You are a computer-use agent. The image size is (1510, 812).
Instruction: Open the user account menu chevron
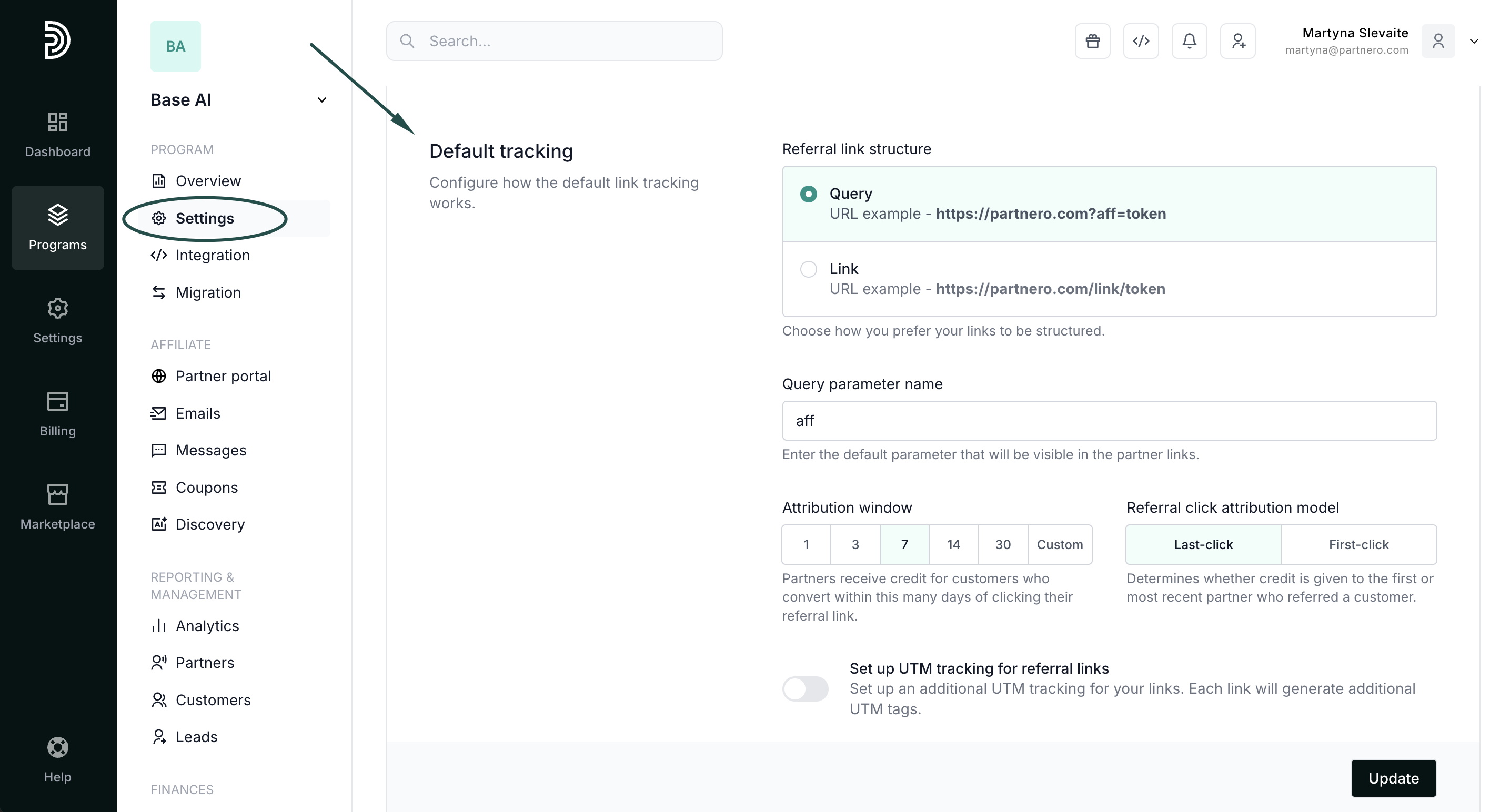point(1474,42)
